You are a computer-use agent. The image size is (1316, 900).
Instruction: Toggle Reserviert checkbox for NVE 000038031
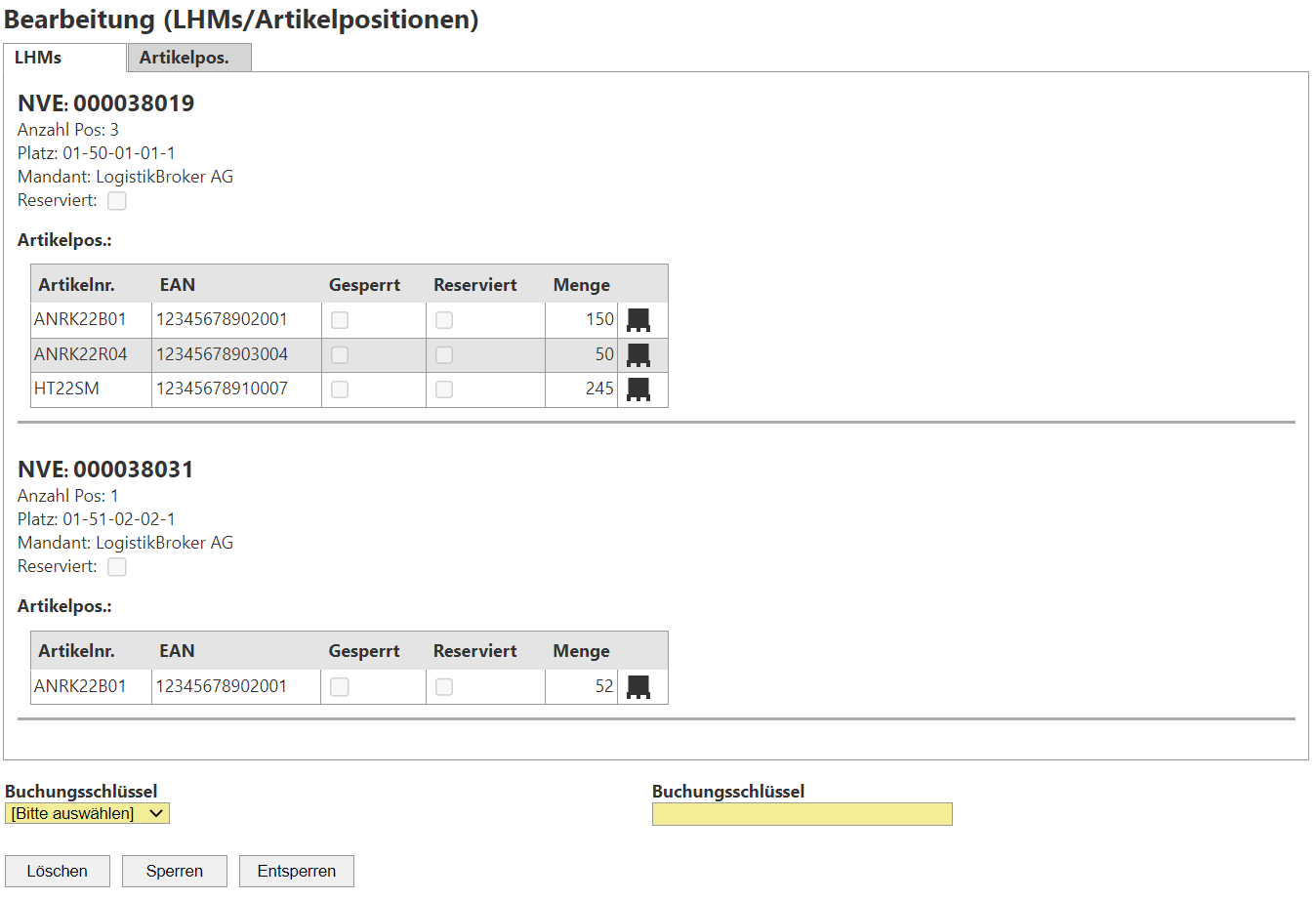[x=117, y=567]
